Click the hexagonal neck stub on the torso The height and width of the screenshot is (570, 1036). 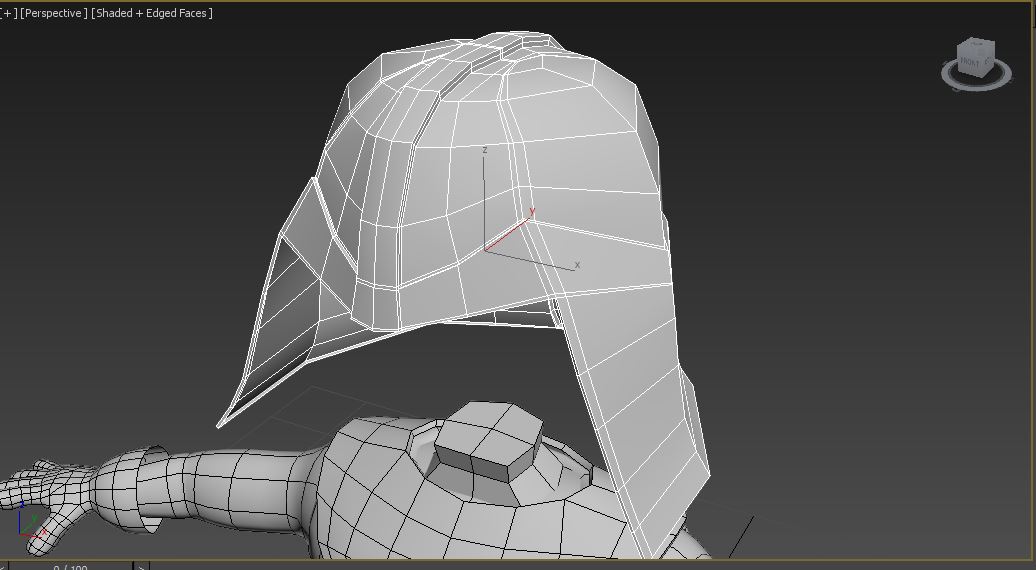click(x=487, y=442)
